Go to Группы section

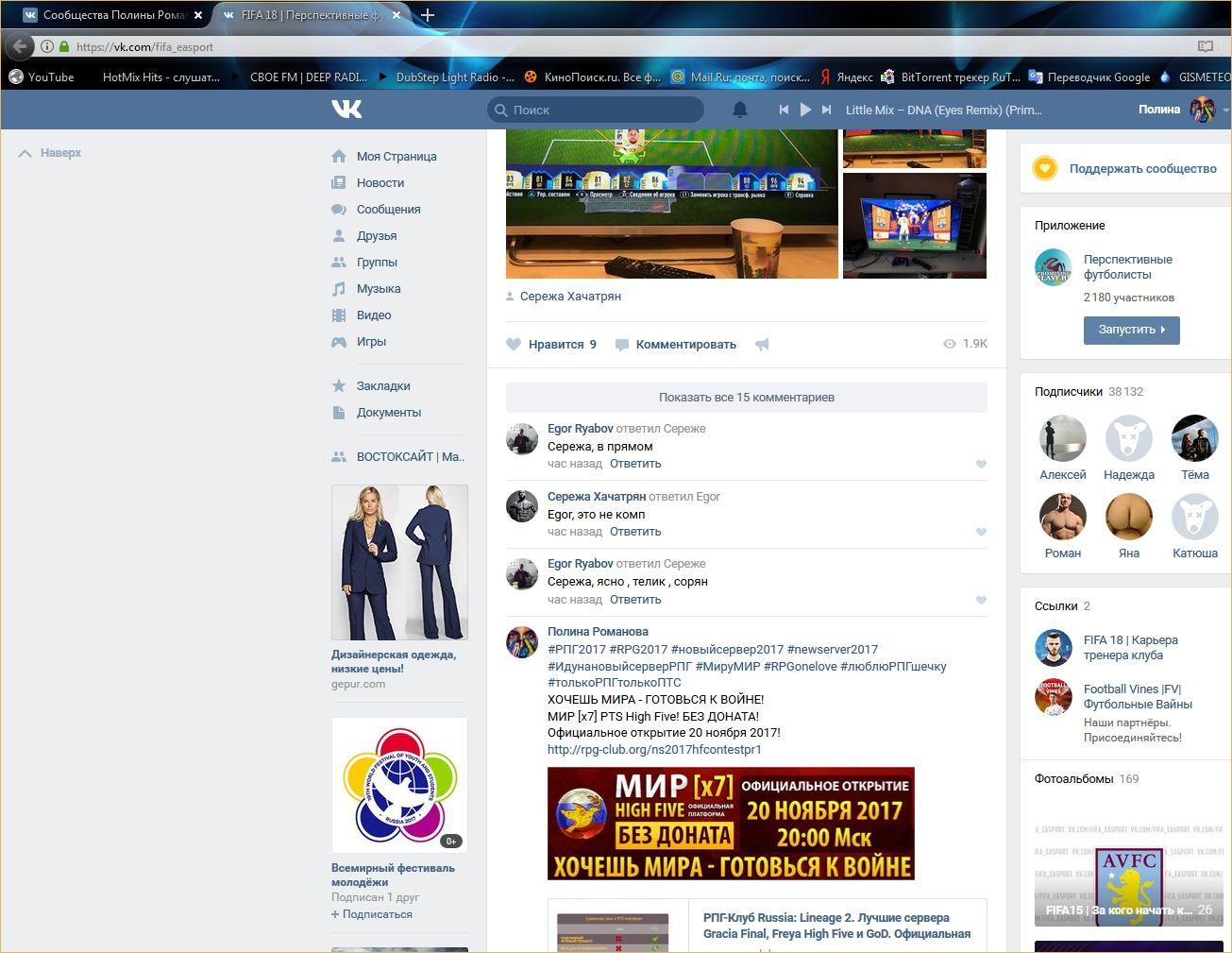point(377,262)
